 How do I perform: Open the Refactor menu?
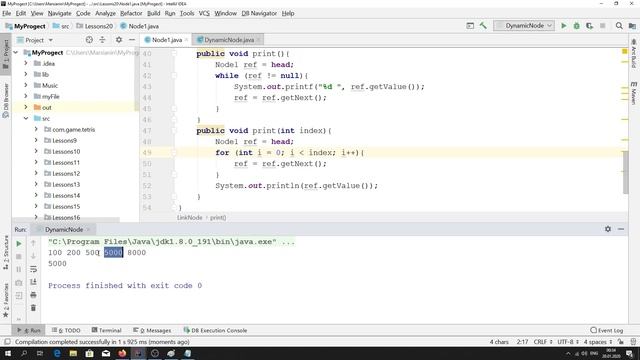tap(131, 13)
